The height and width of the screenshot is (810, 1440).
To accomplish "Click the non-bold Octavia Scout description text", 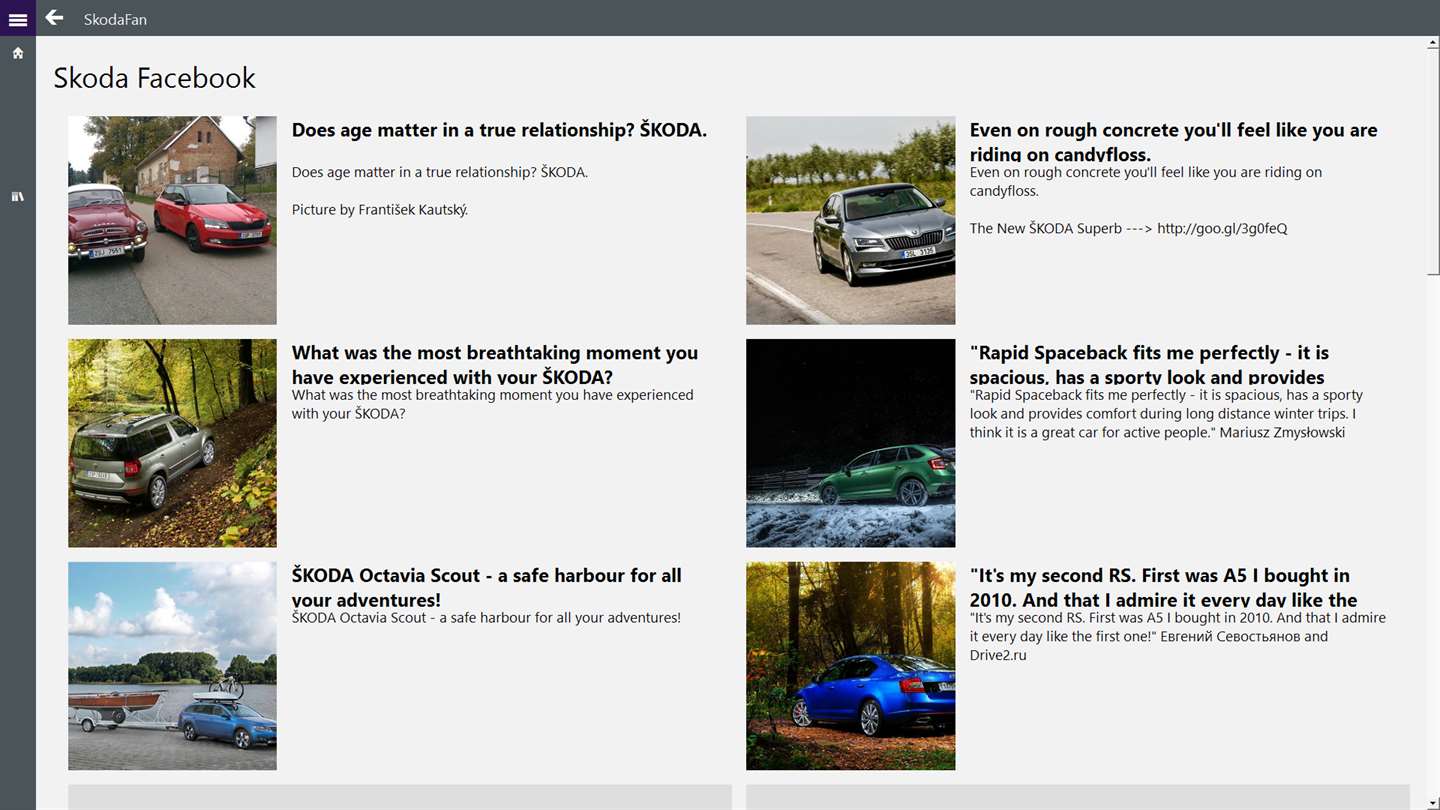I will point(486,618).
